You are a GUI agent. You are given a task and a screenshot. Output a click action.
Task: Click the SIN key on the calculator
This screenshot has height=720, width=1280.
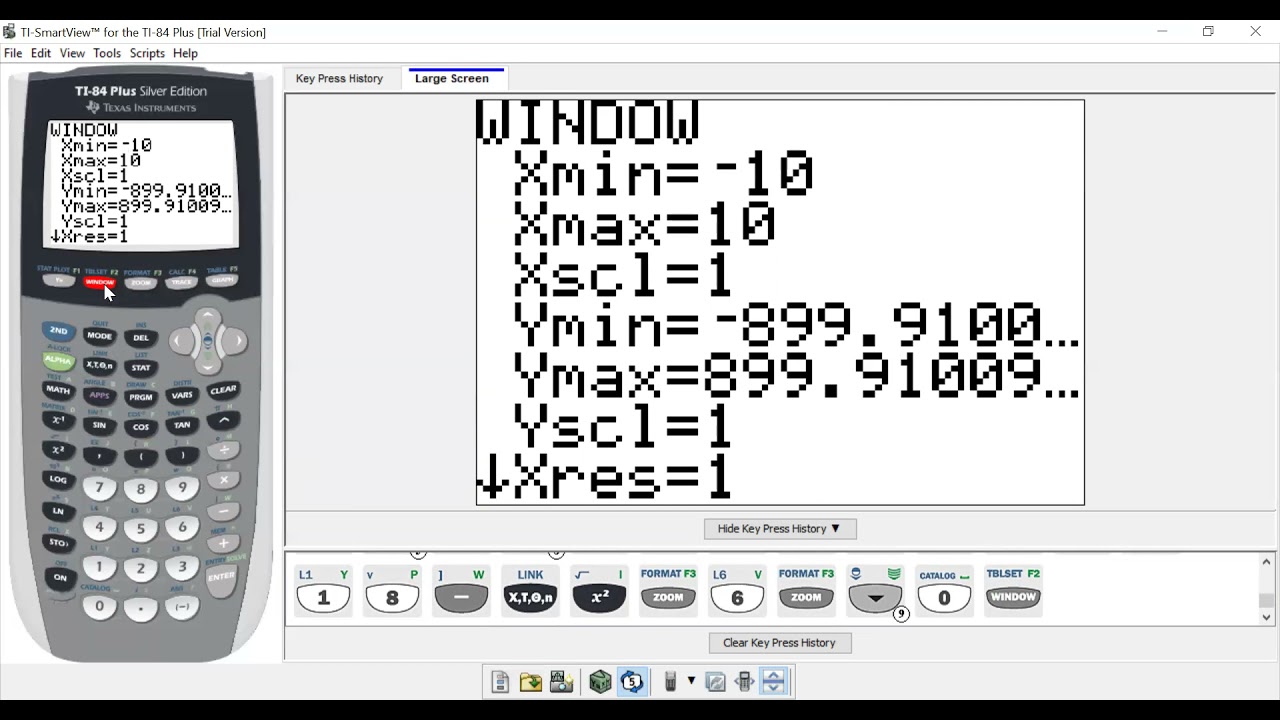99,425
